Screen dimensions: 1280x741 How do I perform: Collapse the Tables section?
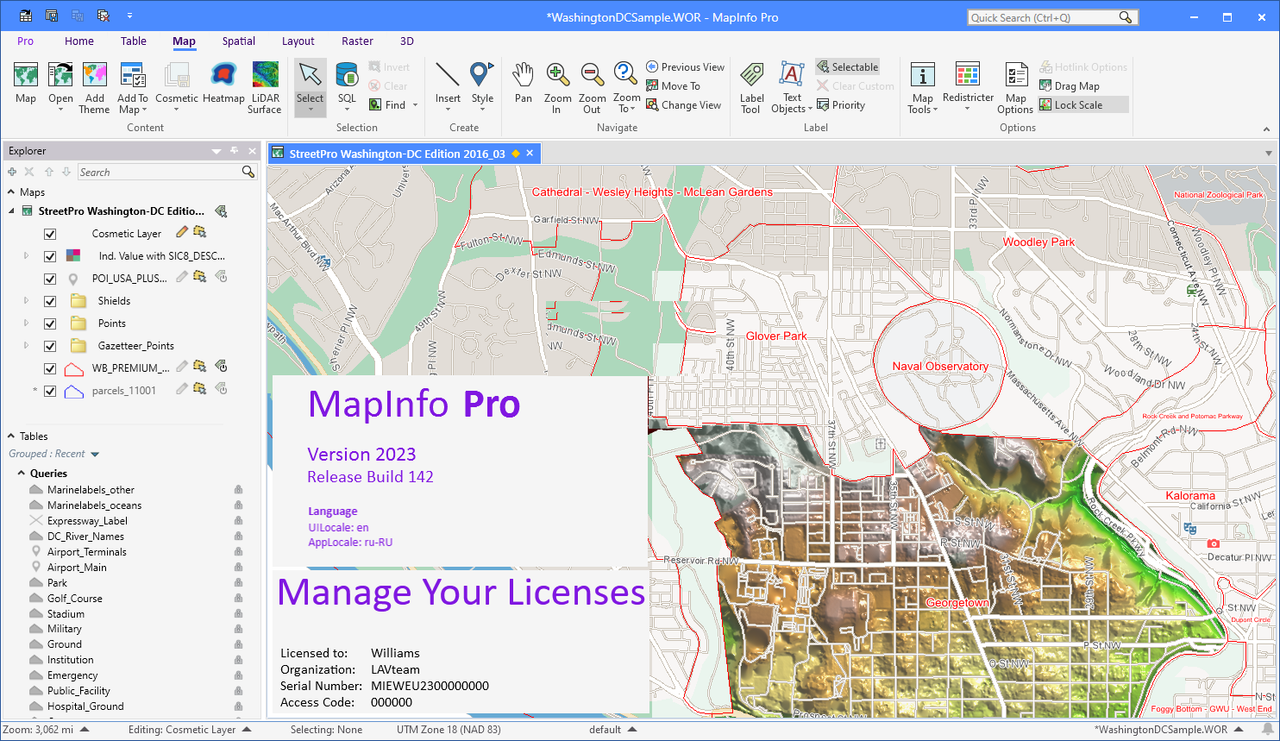pos(12,436)
